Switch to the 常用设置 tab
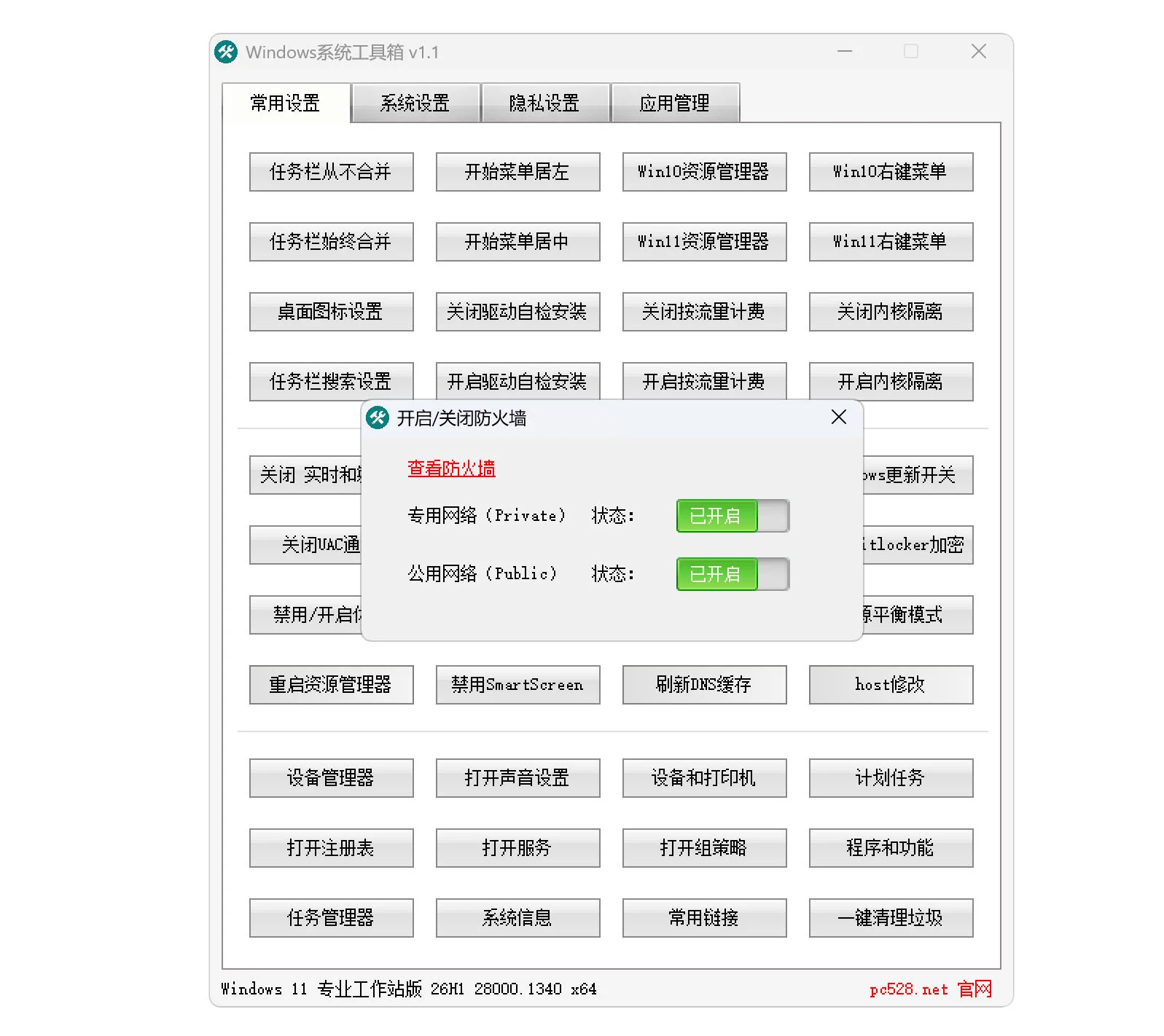This screenshot has width=1164, height=1036. coord(286,103)
